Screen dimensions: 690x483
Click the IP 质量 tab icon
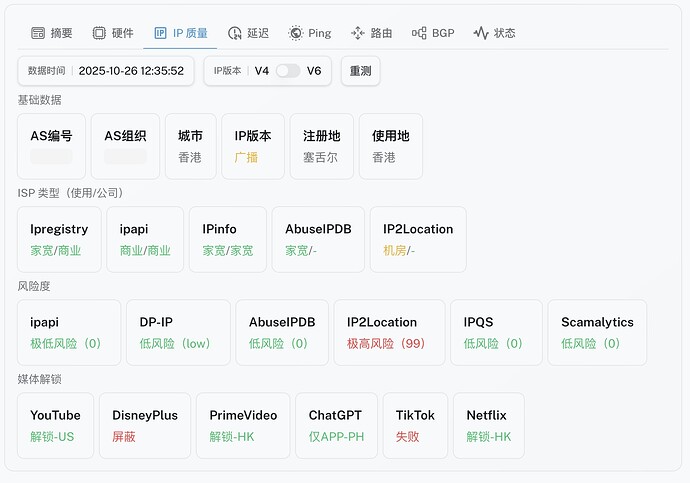pos(160,33)
